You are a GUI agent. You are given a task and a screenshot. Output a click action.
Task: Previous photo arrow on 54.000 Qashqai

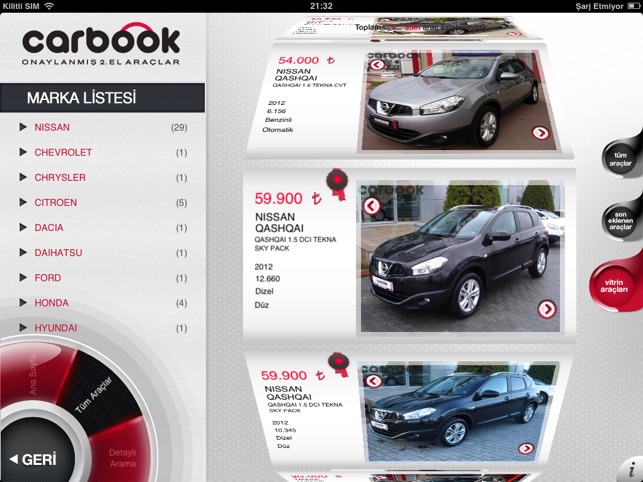377,65
